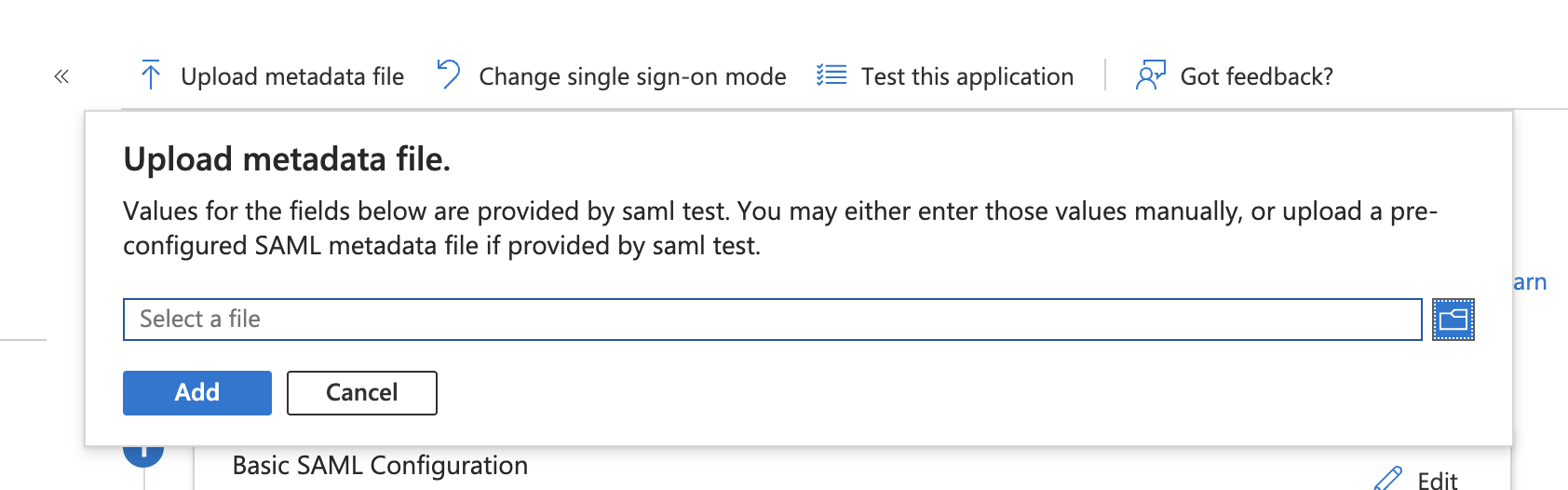1568x490 pixels.
Task: Collapse the side menu with double chevron
Action: tap(61, 76)
